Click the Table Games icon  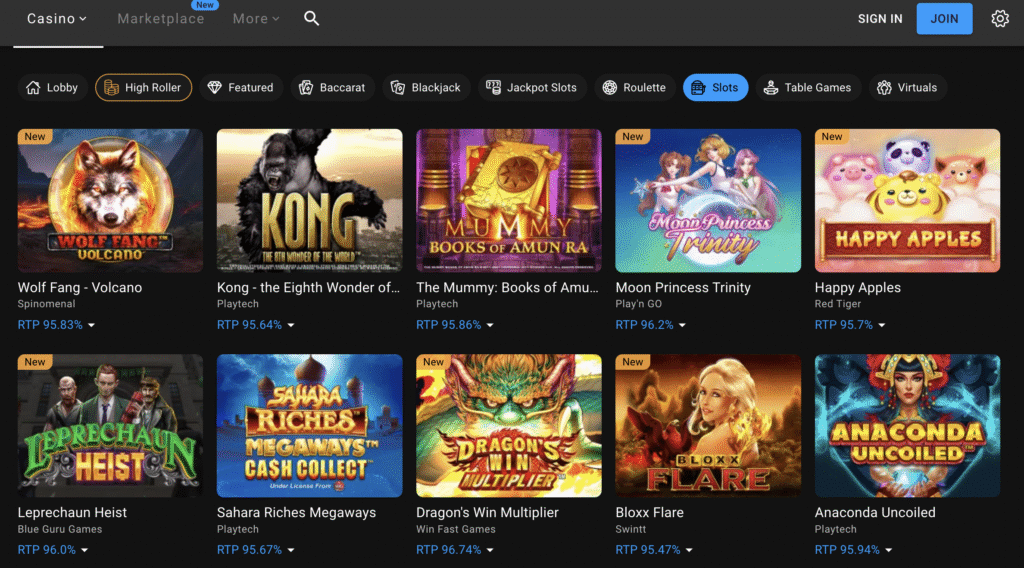tap(771, 87)
